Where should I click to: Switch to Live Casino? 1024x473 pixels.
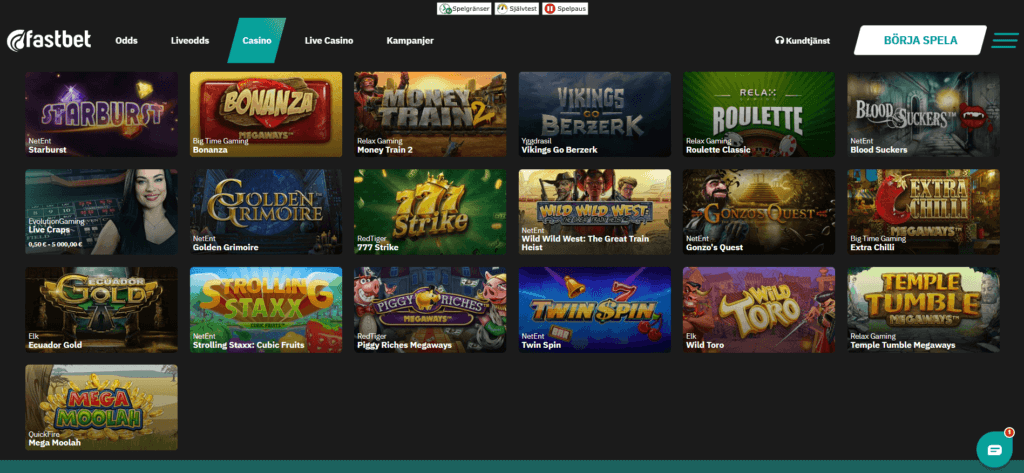click(x=328, y=41)
